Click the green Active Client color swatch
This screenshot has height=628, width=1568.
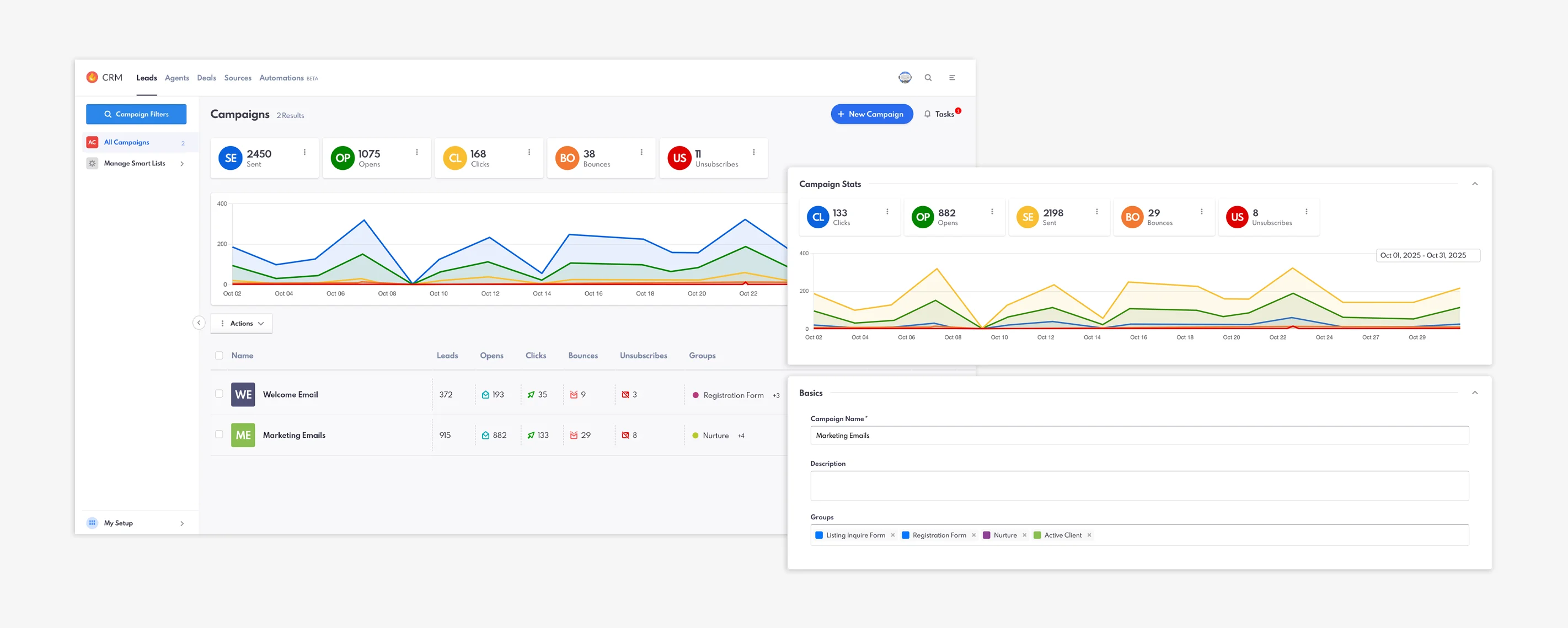pos(1037,535)
